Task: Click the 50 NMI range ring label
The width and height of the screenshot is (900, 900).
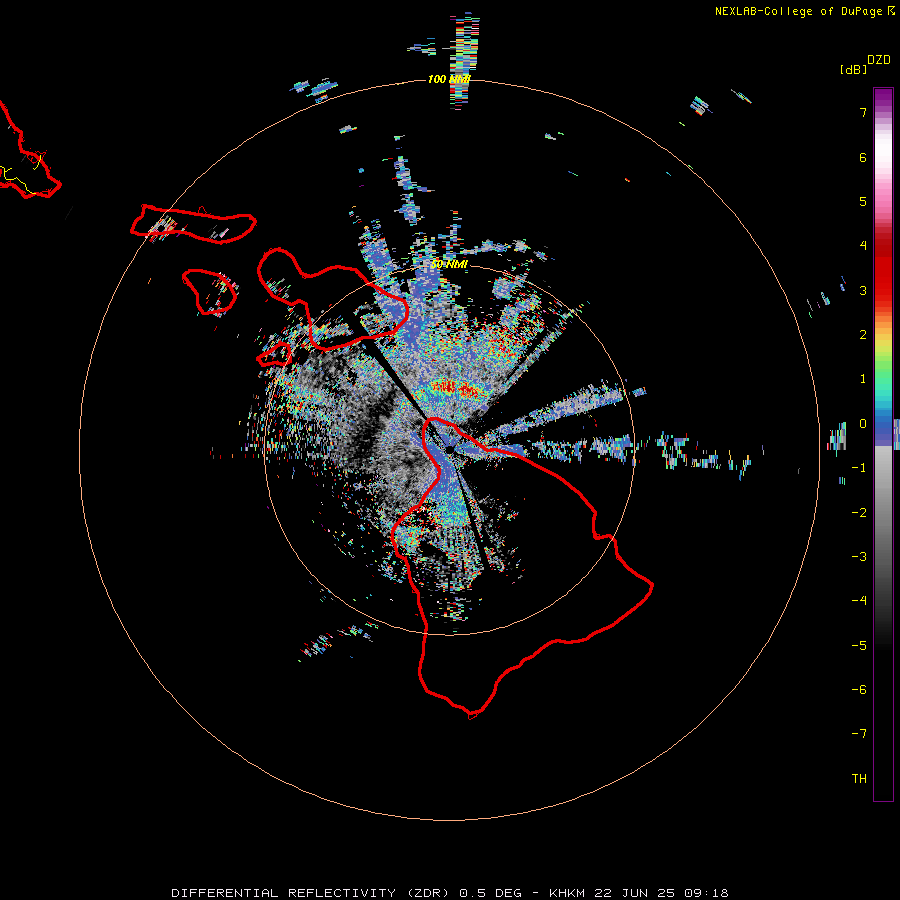Action: [x=449, y=265]
